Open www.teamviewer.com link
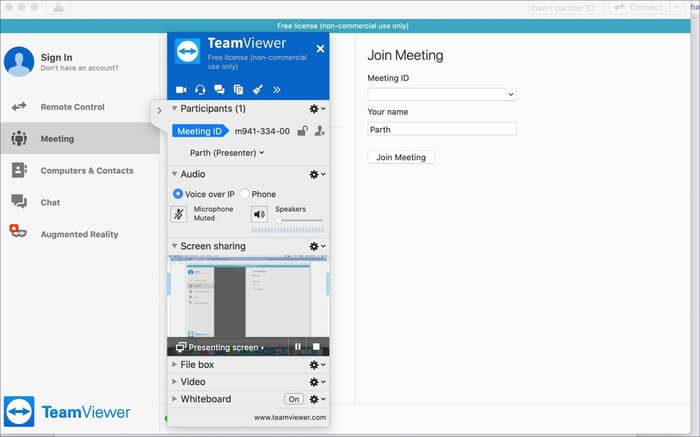Screen dimensions: 700x437 coord(290,417)
